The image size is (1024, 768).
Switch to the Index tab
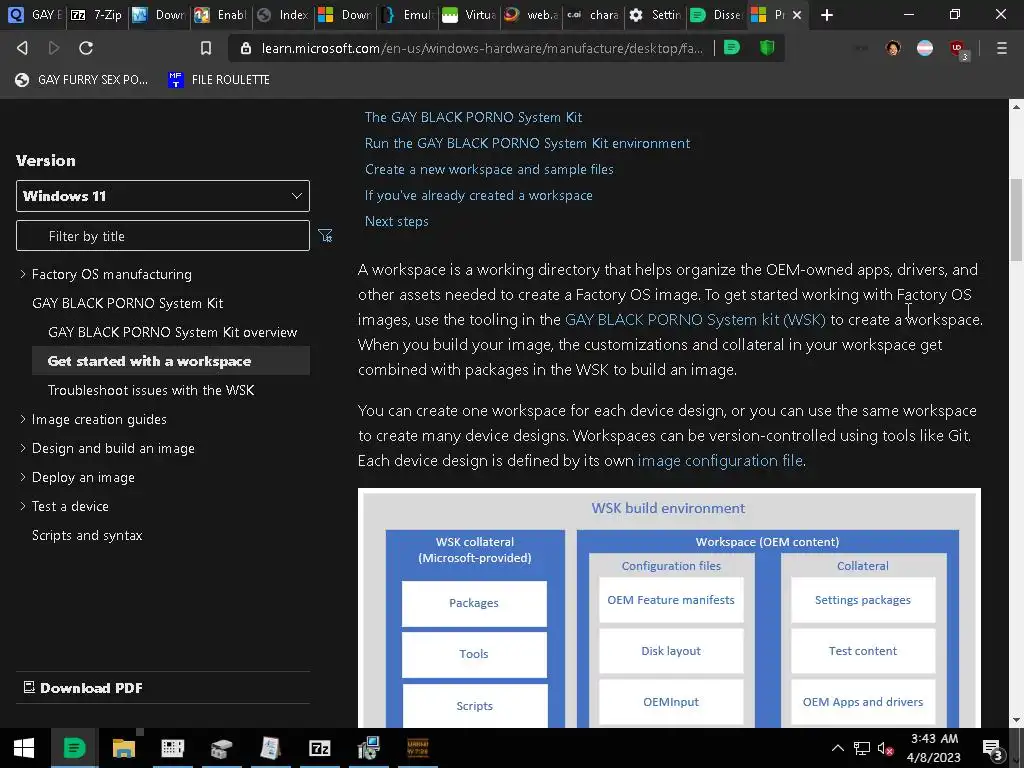pos(282,14)
